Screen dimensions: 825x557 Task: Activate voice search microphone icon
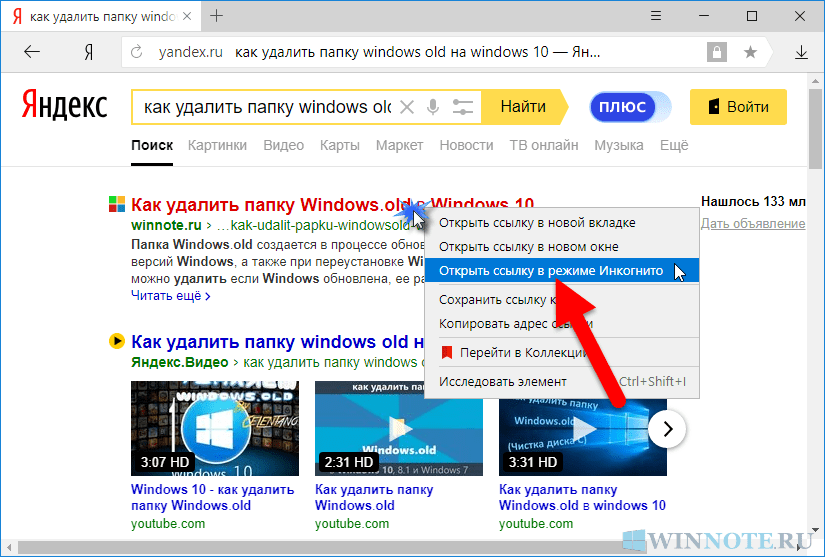pyautogui.click(x=433, y=107)
